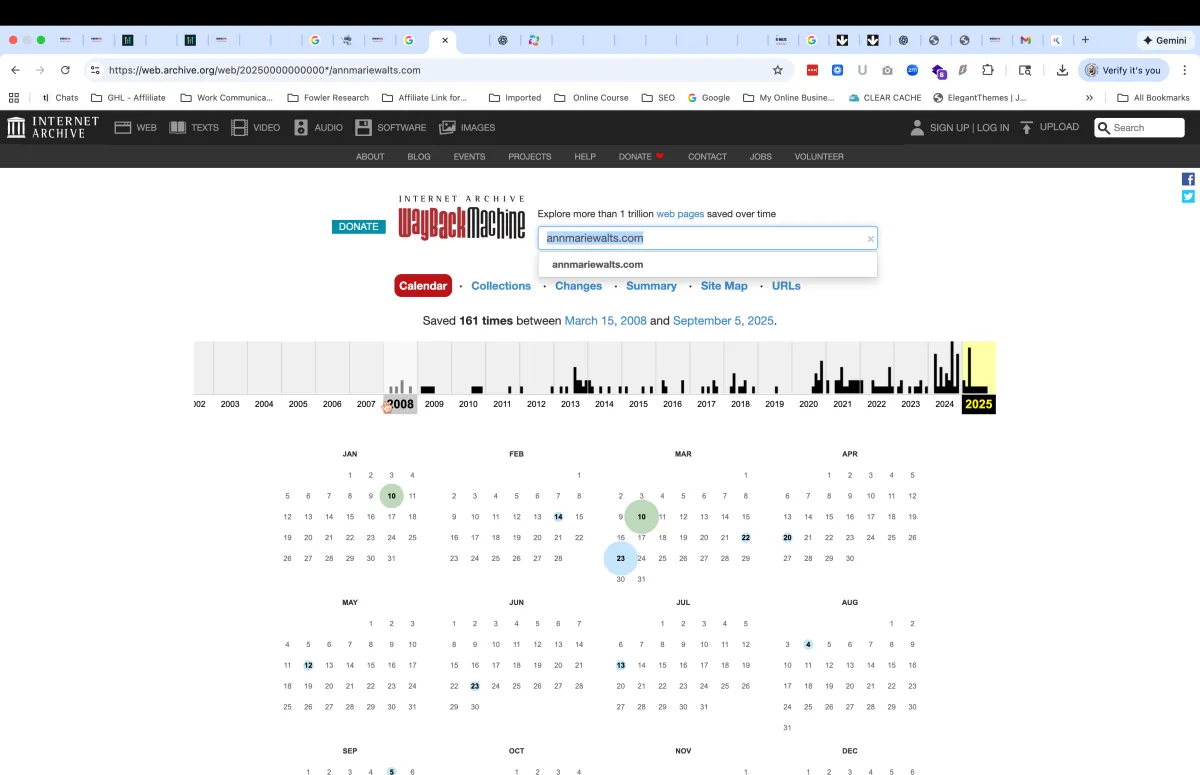Click the Internet Archive search box
The width and height of the screenshot is (1200, 775).
click(x=1139, y=127)
